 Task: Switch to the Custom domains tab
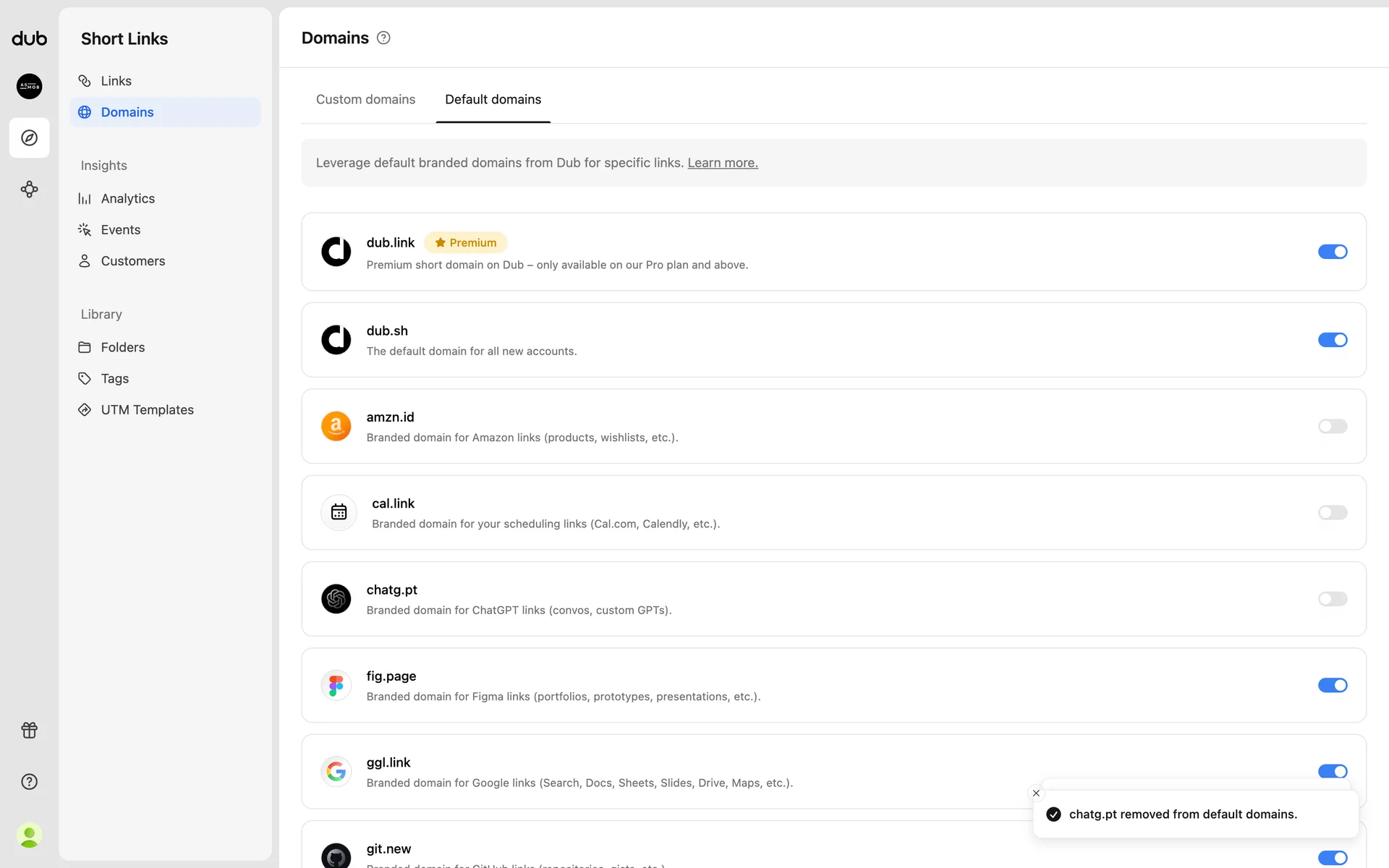tap(365, 100)
